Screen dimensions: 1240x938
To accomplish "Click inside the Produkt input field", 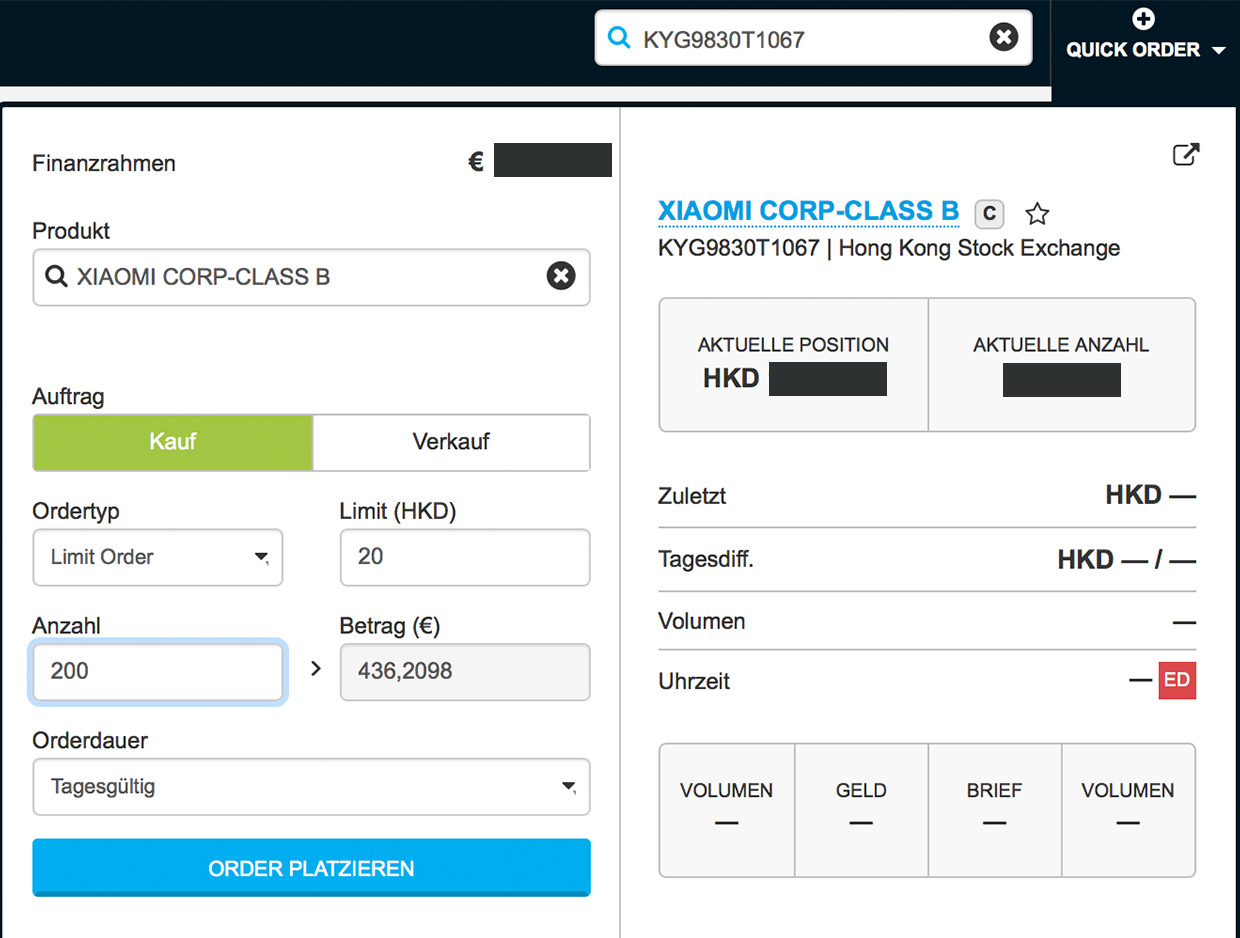I will coord(311,277).
